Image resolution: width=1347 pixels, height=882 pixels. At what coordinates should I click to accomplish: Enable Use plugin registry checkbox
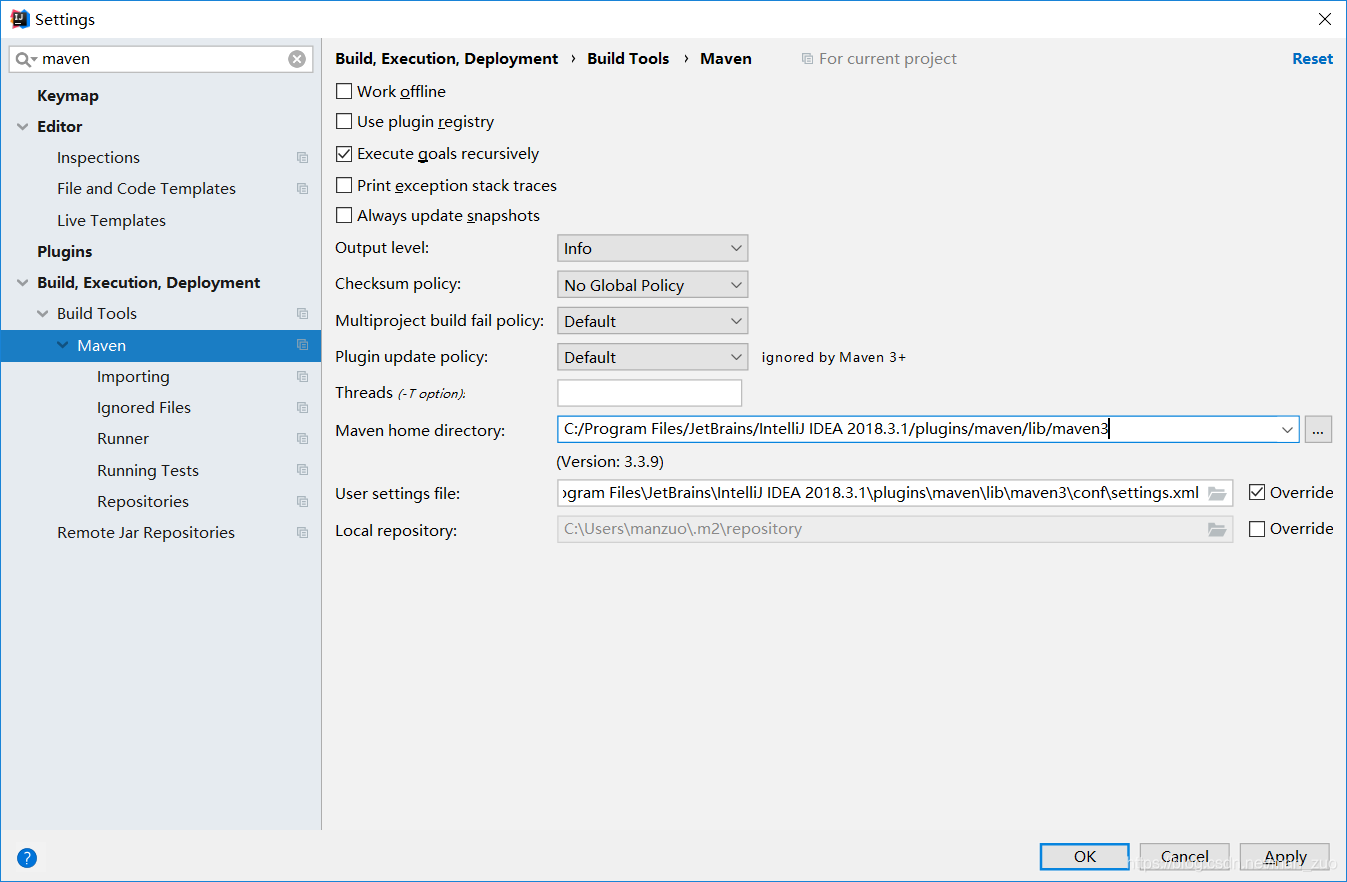point(344,122)
